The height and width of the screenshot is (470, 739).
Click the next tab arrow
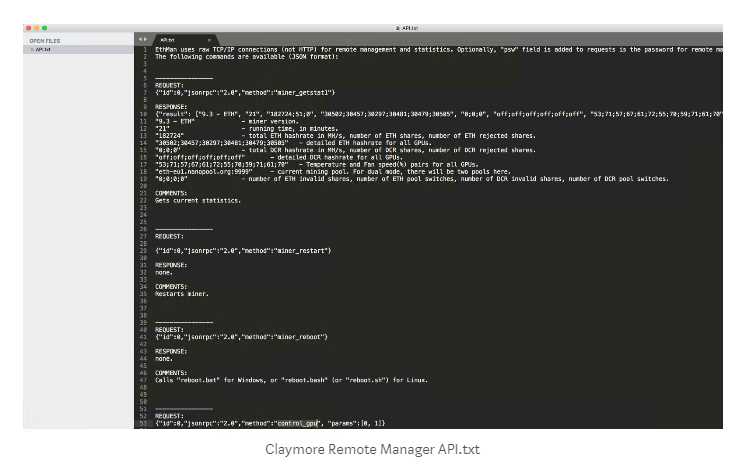pyautogui.click(x=145, y=40)
